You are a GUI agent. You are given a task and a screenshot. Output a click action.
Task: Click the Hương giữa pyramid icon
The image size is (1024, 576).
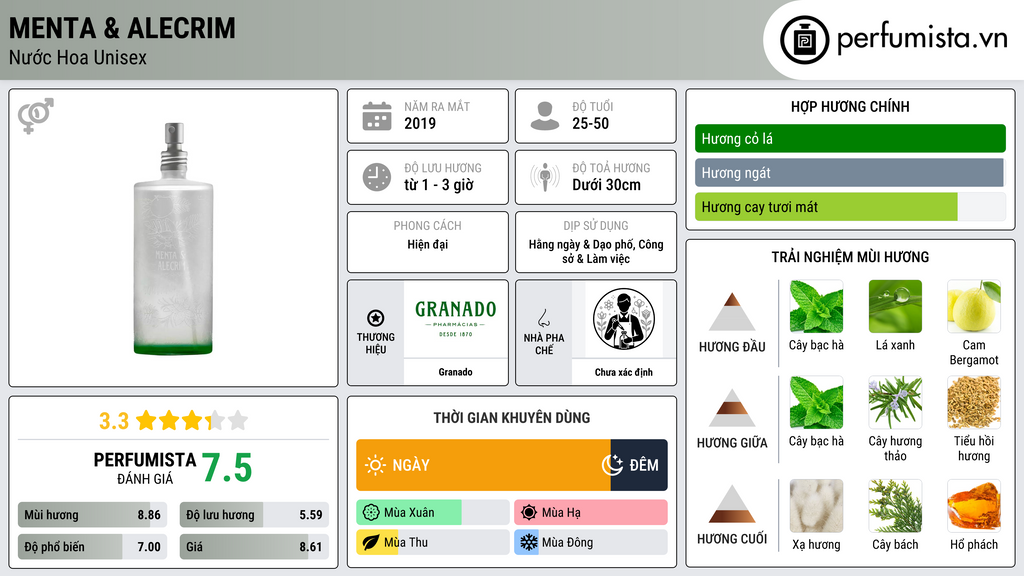click(x=732, y=408)
